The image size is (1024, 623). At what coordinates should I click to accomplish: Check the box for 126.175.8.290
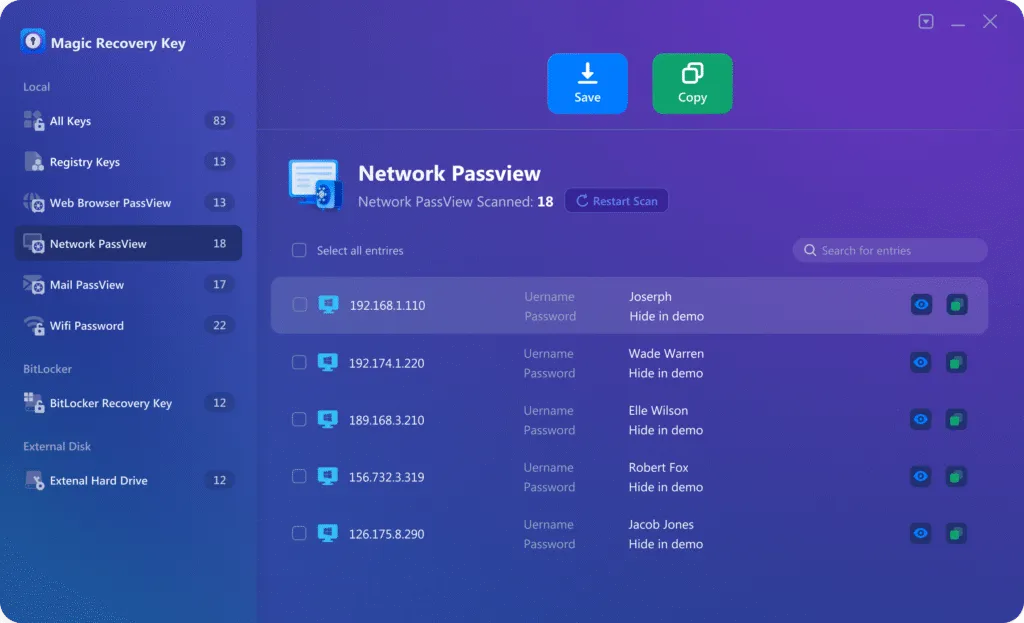coord(299,533)
